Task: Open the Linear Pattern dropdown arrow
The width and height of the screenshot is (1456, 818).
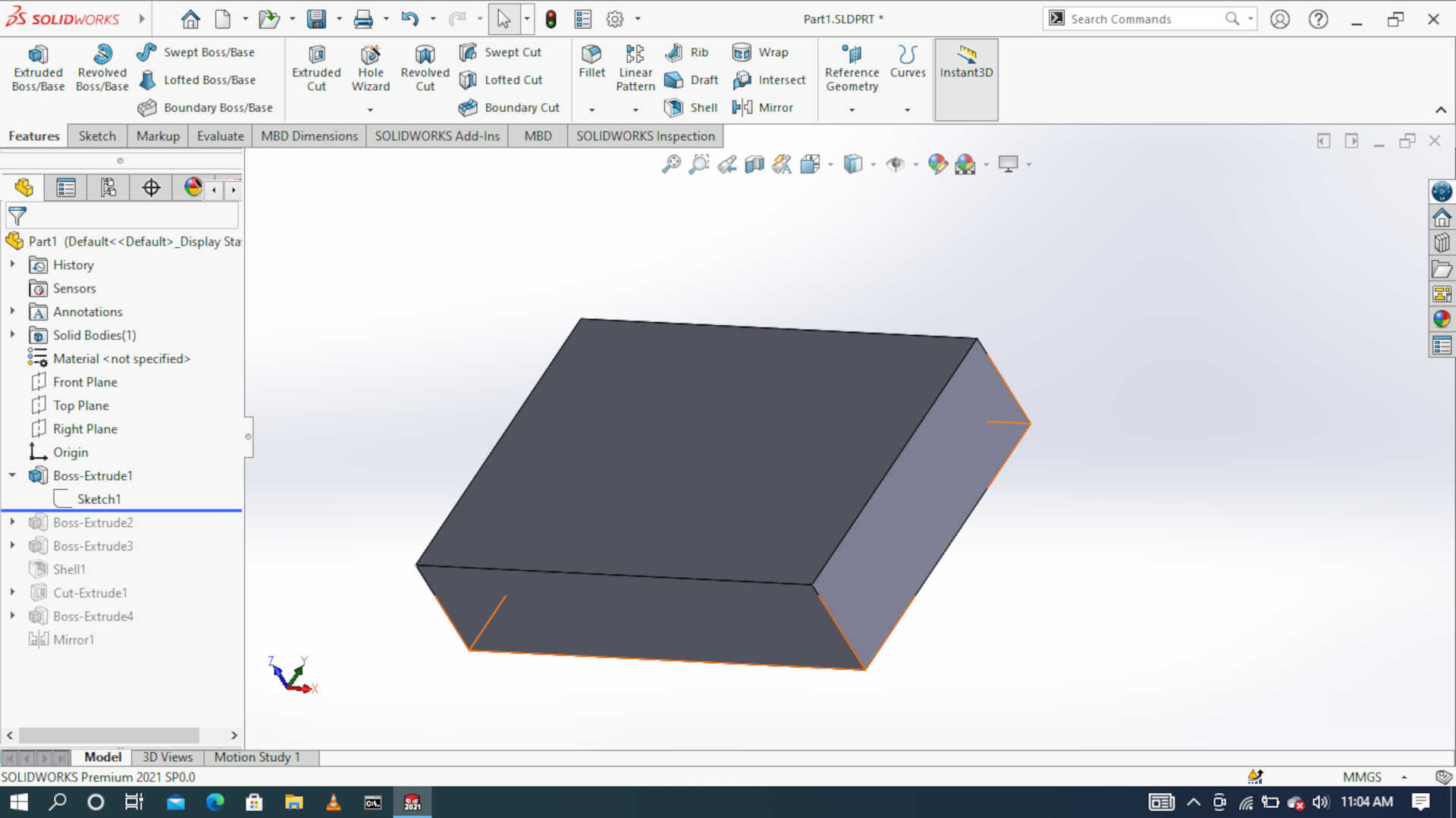Action: tap(635, 109)
